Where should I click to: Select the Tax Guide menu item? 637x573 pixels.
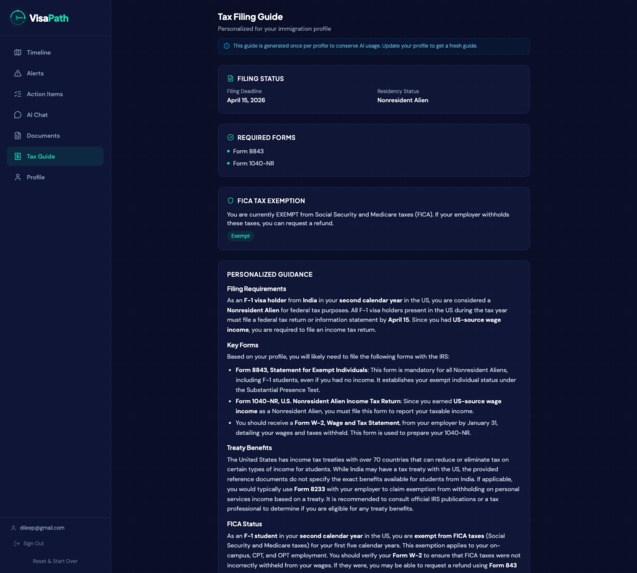[x=55, y=156]
